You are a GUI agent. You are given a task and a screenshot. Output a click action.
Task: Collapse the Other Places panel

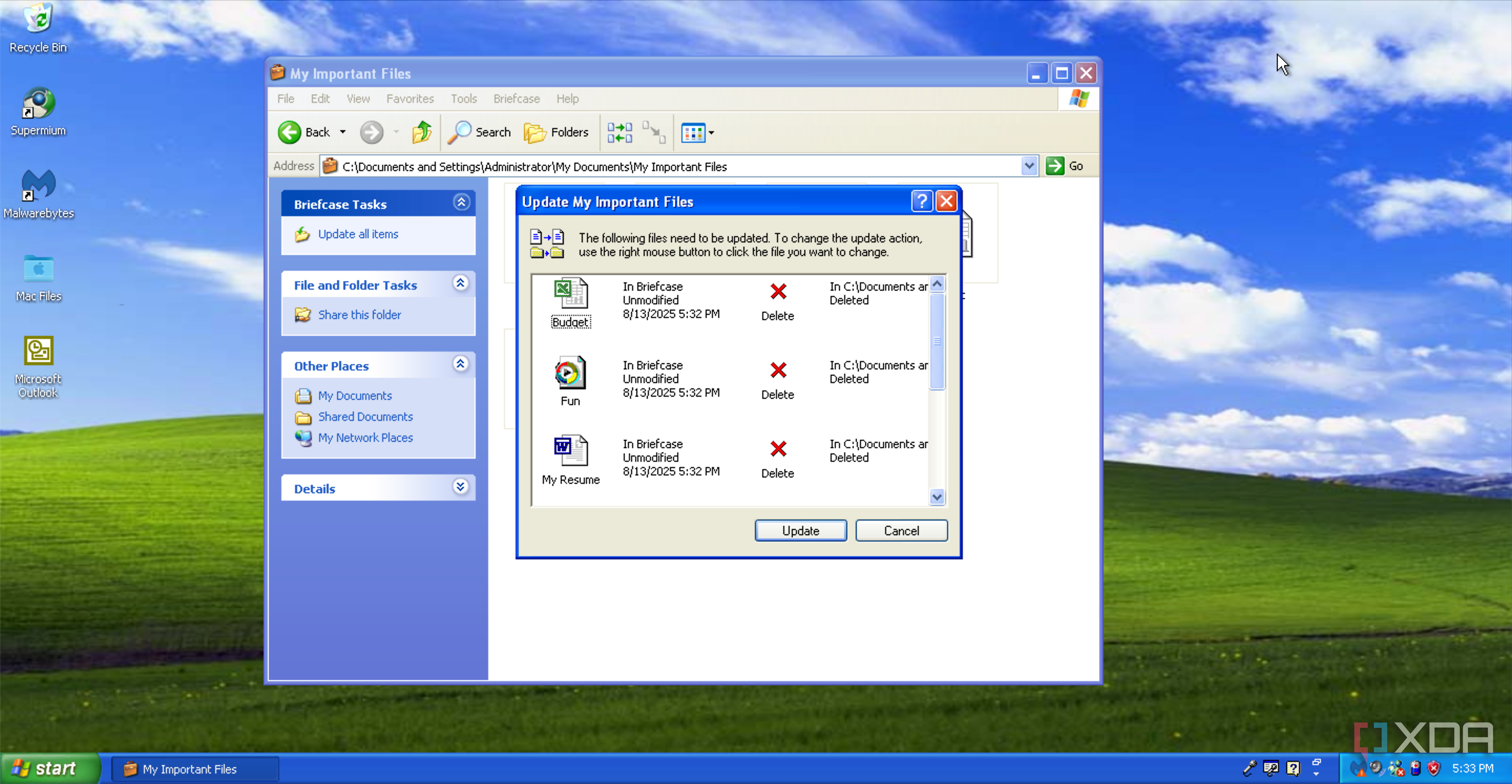point(461,364)
